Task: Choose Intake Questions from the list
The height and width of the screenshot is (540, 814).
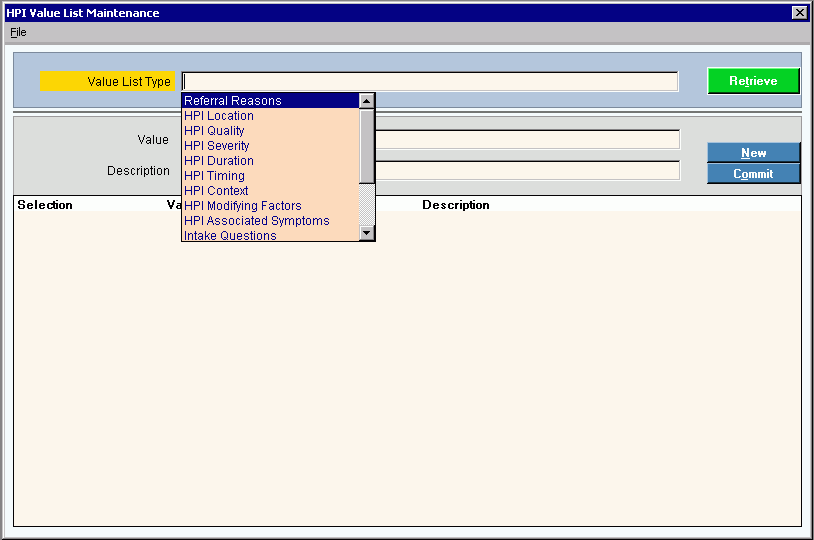Action: click(230, 236)
